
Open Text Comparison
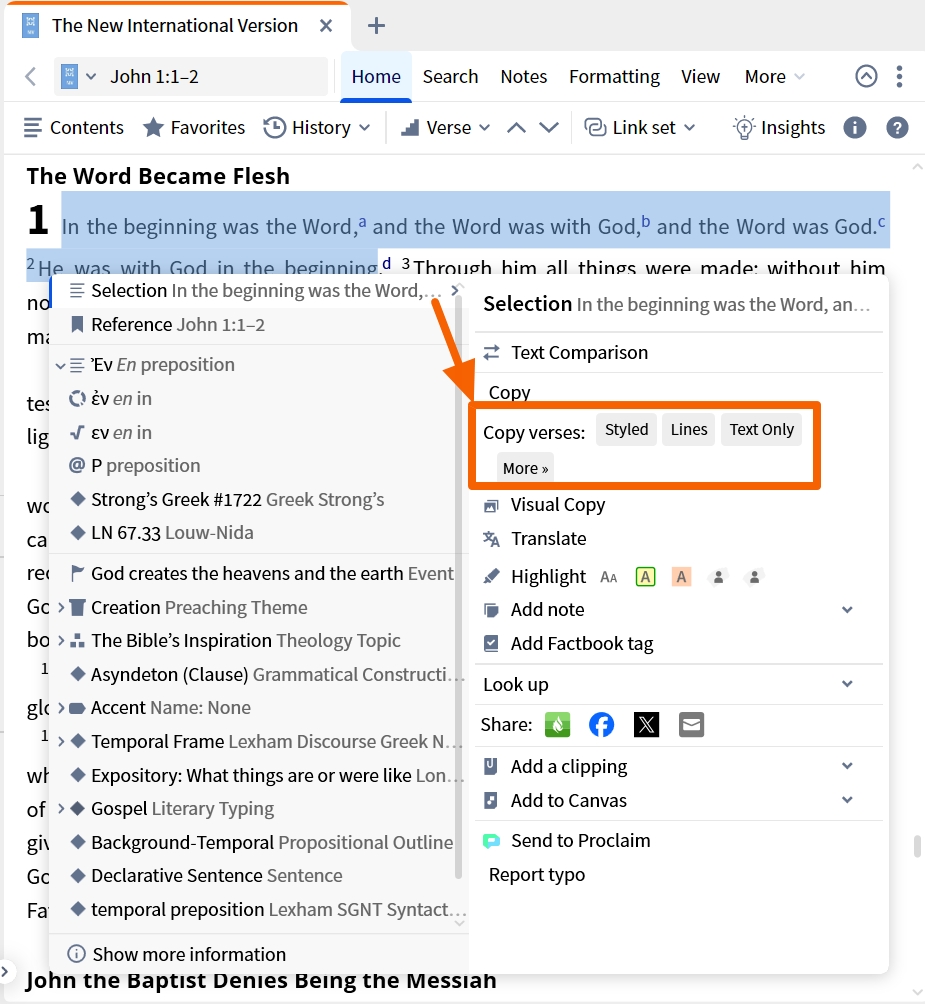point(566,352)
